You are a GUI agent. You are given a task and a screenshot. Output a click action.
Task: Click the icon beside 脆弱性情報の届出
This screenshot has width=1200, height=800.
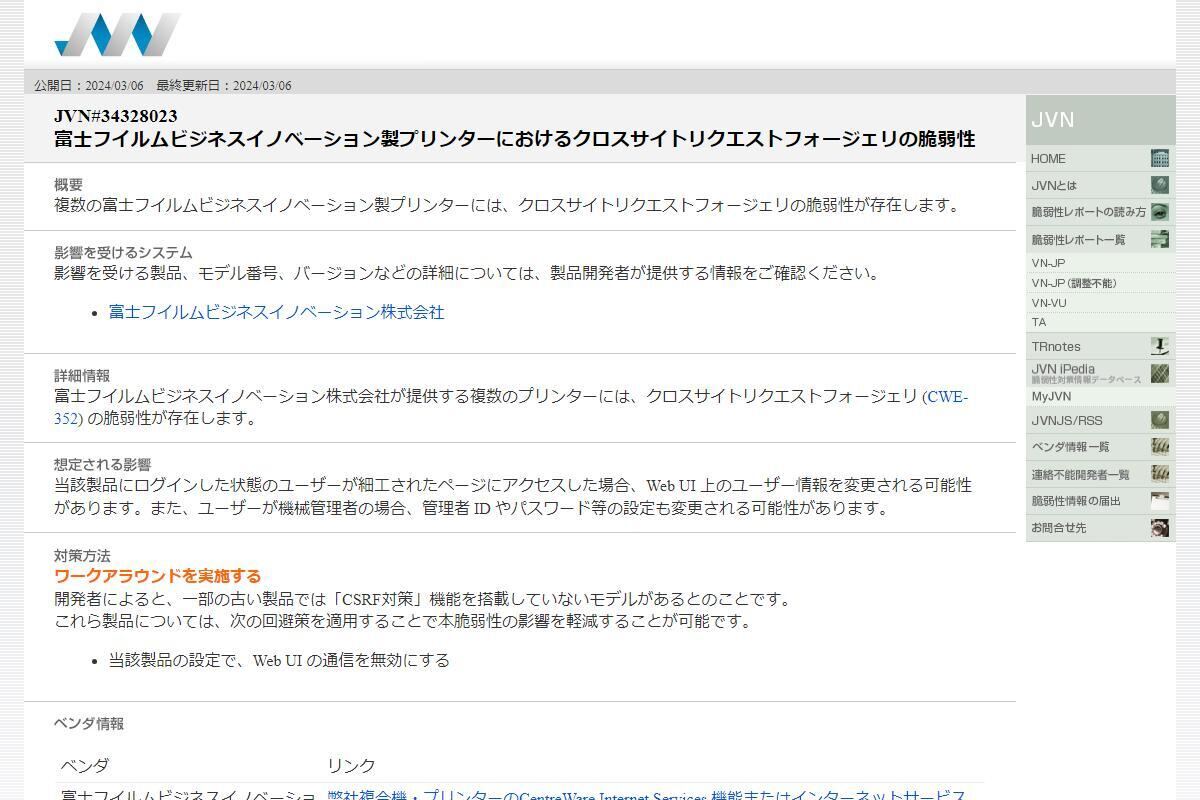[x=1160, y=501]
